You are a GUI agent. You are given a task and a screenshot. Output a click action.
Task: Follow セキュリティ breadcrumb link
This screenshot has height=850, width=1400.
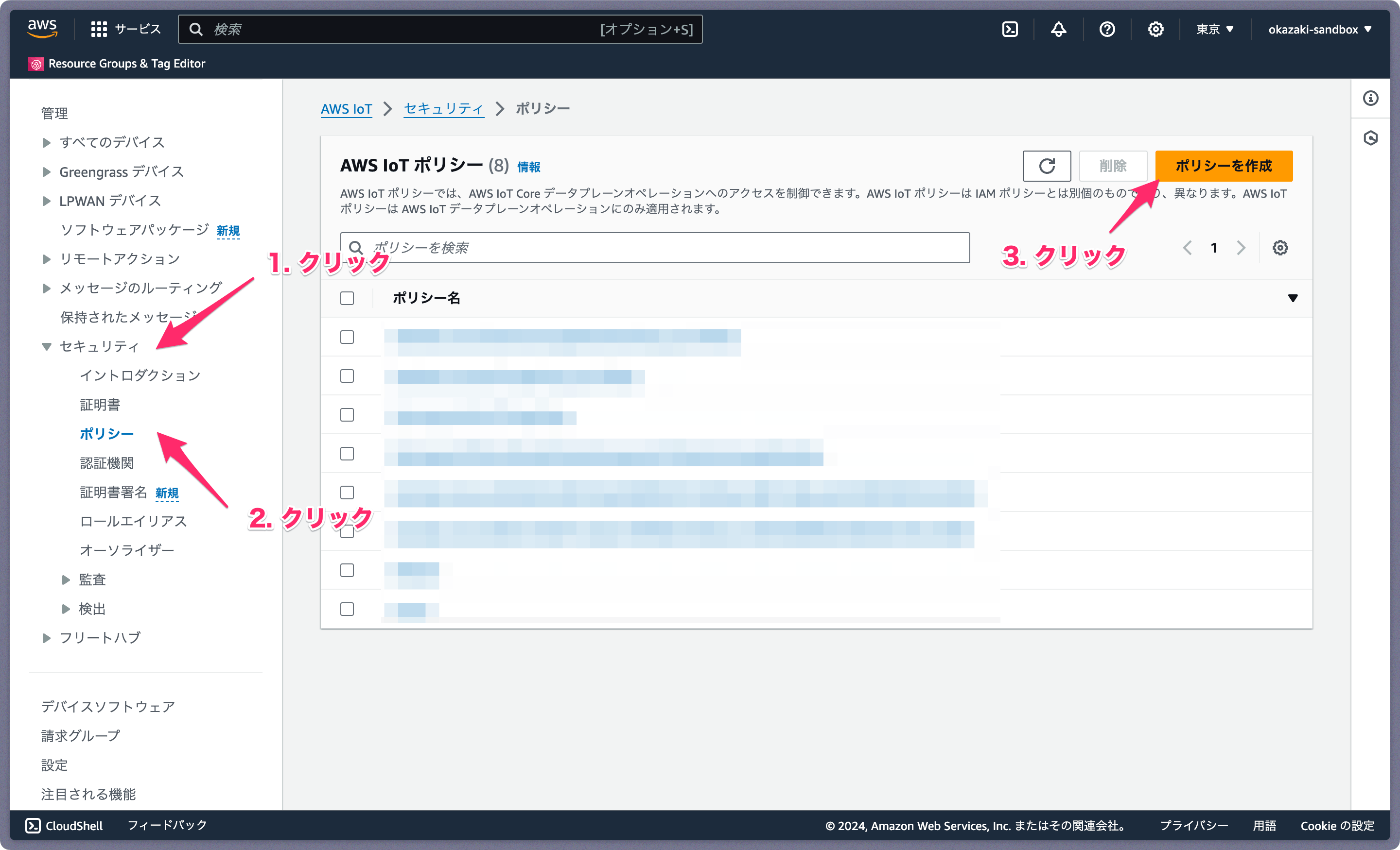(444, 108)
